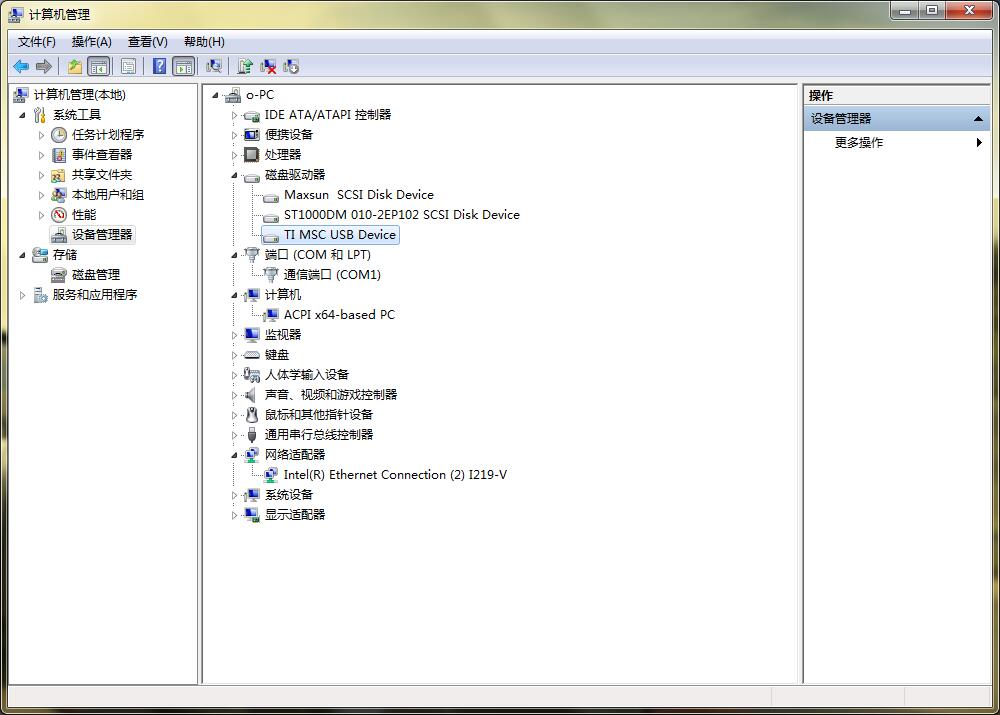Collapse the 存储 node
Viewport: 1000px width, 715px height.
[23, 255]
